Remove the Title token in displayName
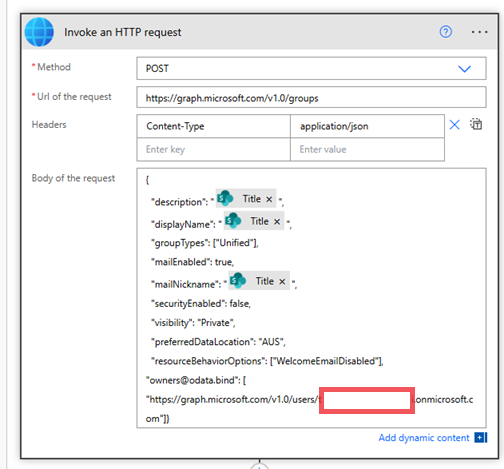The width and height of the screenshot is (504, 469). click(x=277, y=222)
